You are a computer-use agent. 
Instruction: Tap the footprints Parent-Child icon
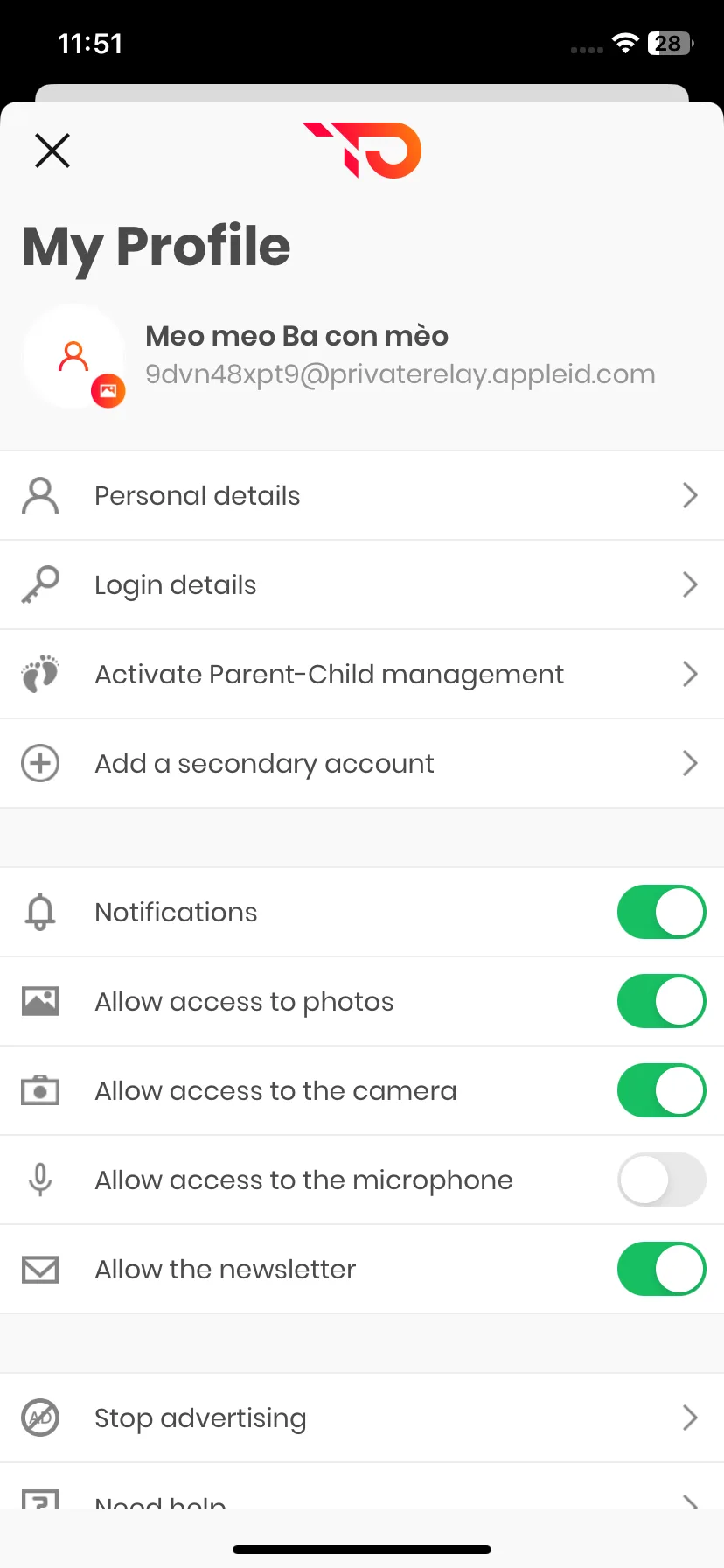[x=40, y=674]
